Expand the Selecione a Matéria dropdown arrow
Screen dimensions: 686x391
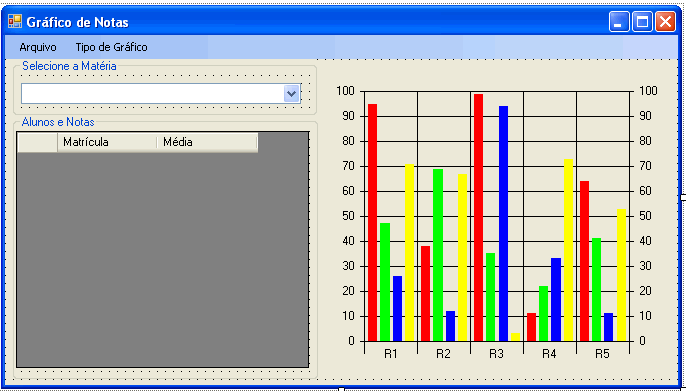[x=292, y=94]
